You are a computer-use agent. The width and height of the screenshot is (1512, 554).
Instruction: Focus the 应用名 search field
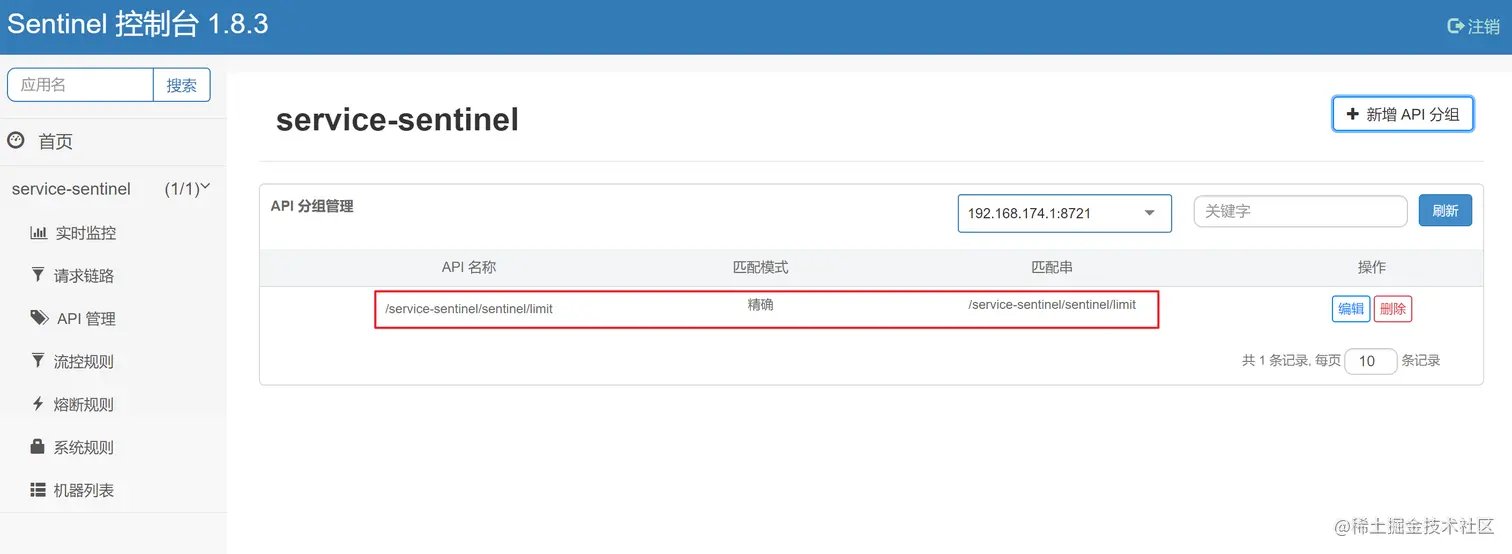(80, 85)
